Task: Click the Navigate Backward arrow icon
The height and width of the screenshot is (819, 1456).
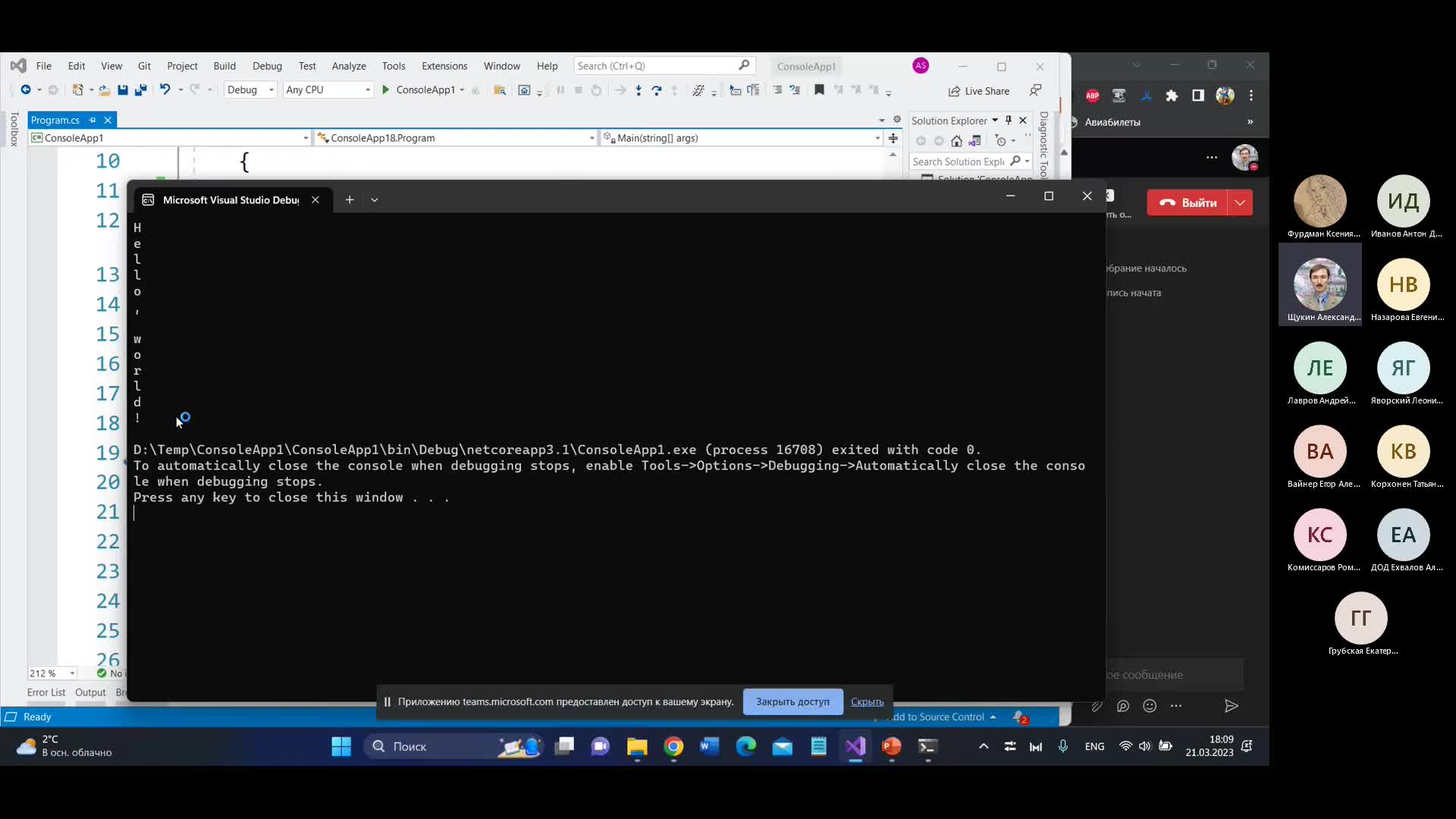Action: tap(26, 89)
